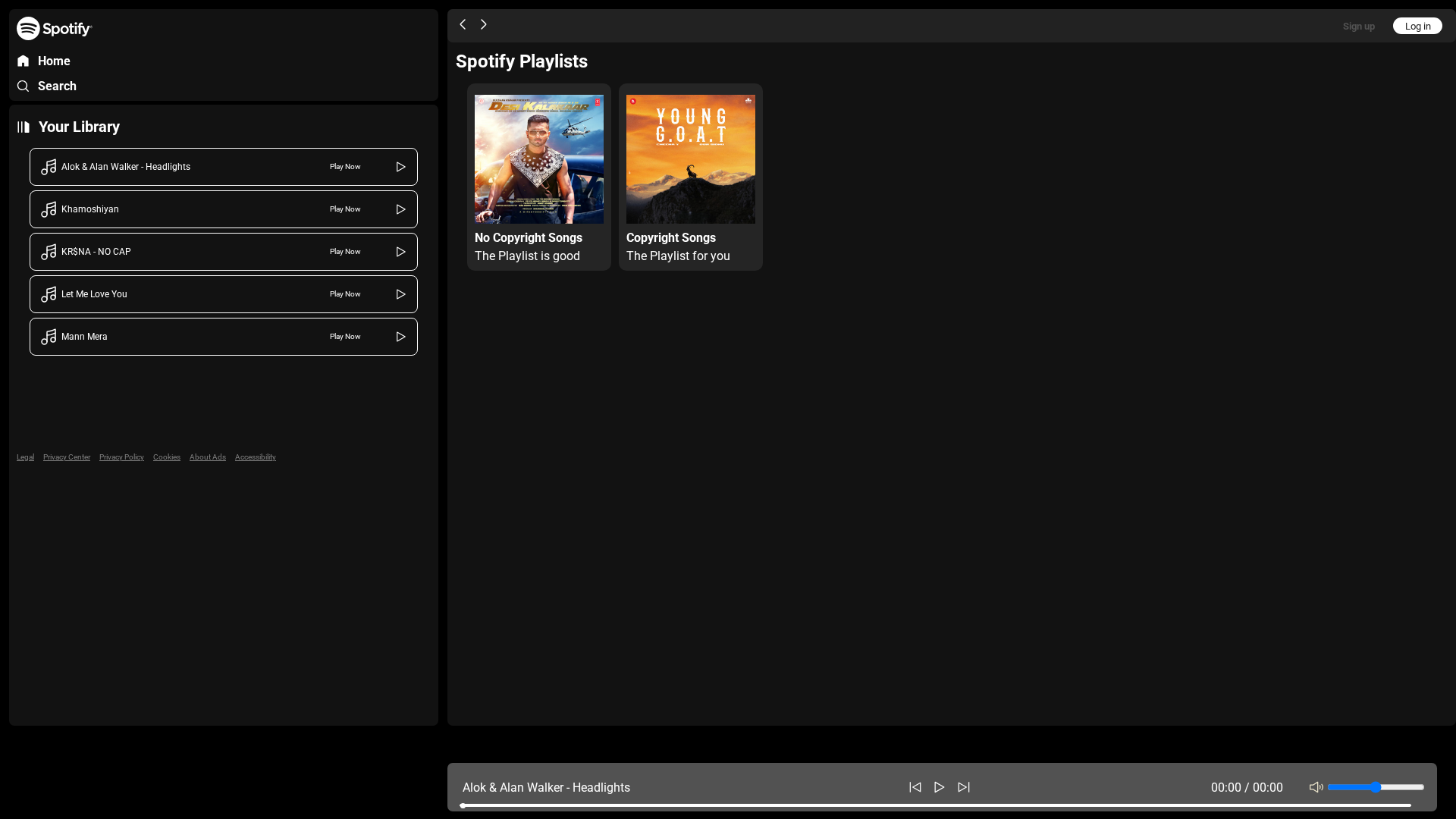Click the Spotify Playlists heading

coord(522,61)
